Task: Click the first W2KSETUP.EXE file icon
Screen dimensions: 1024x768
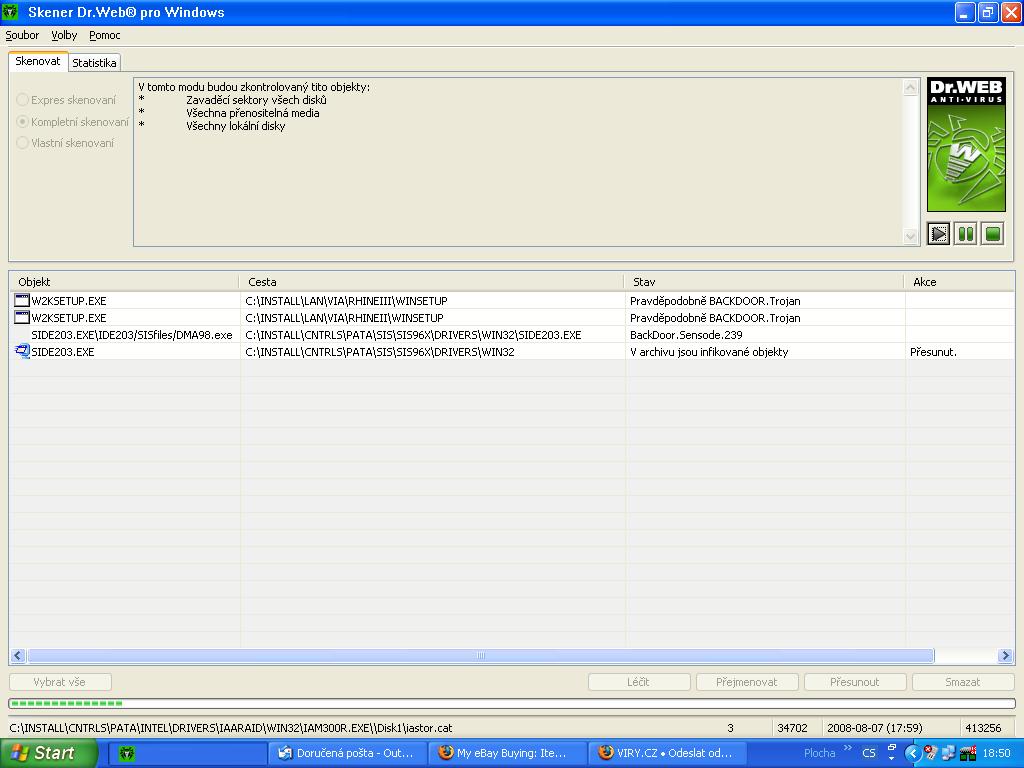Action: [22, 300]
